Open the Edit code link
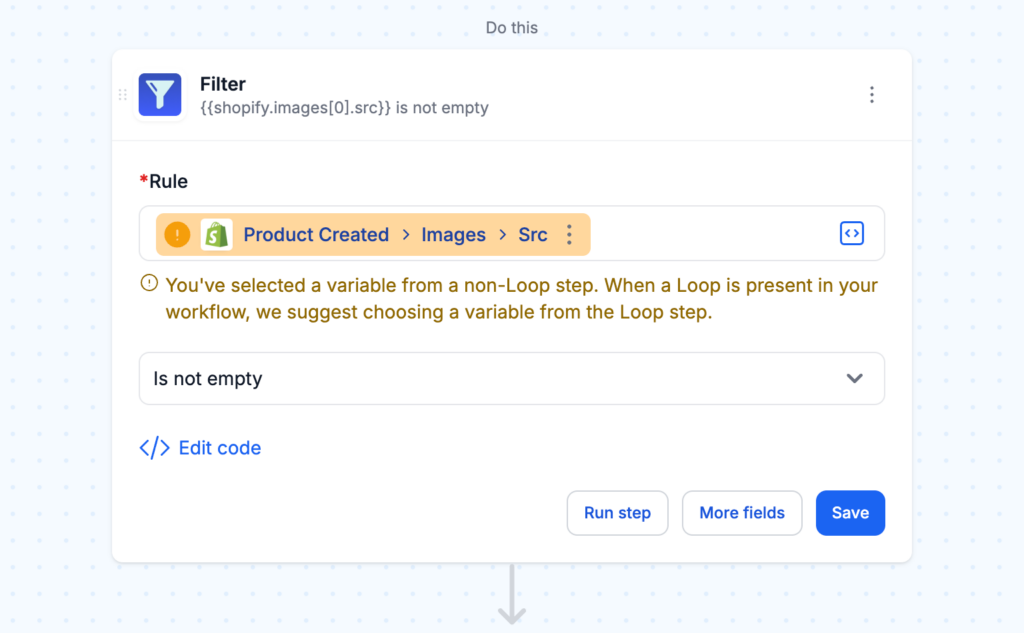Screen dimensions: 1024x633 click(x=219, y=448)
